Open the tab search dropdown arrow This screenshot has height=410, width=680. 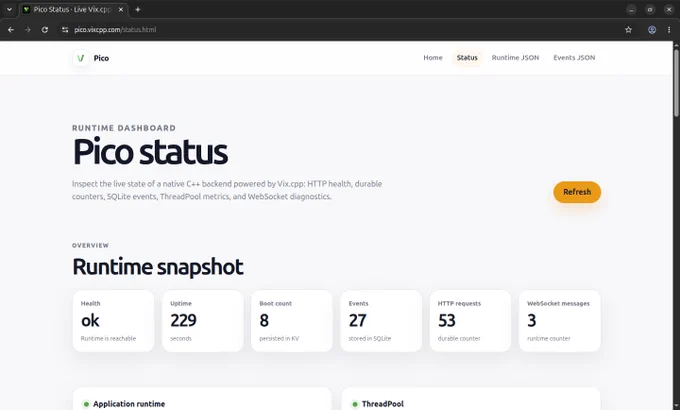coord(9,10)
